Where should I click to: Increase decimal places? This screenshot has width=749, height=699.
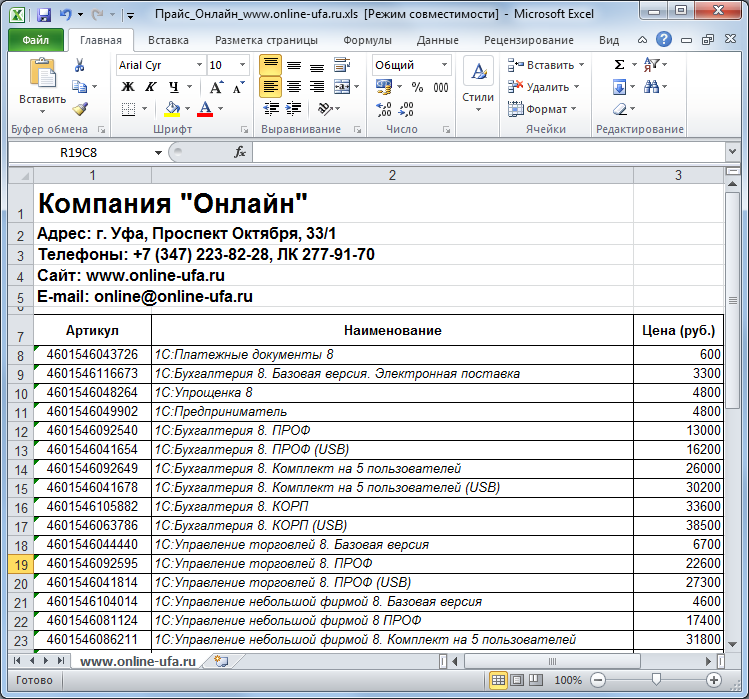click(x=384, y=109)
